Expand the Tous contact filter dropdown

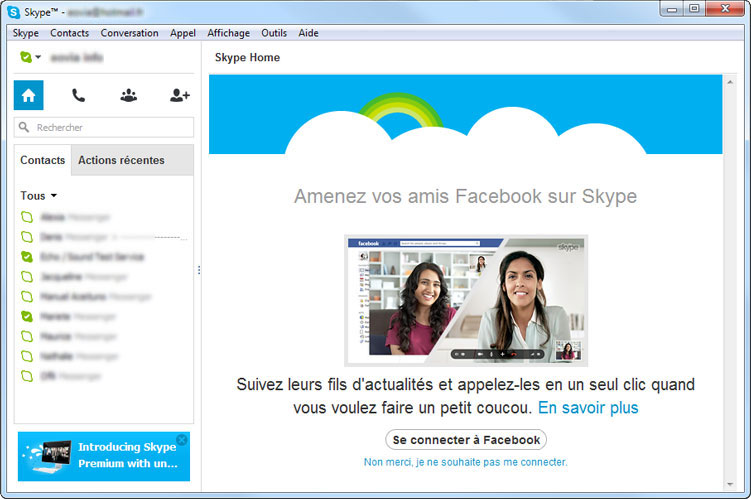click(x=38, y=195)
